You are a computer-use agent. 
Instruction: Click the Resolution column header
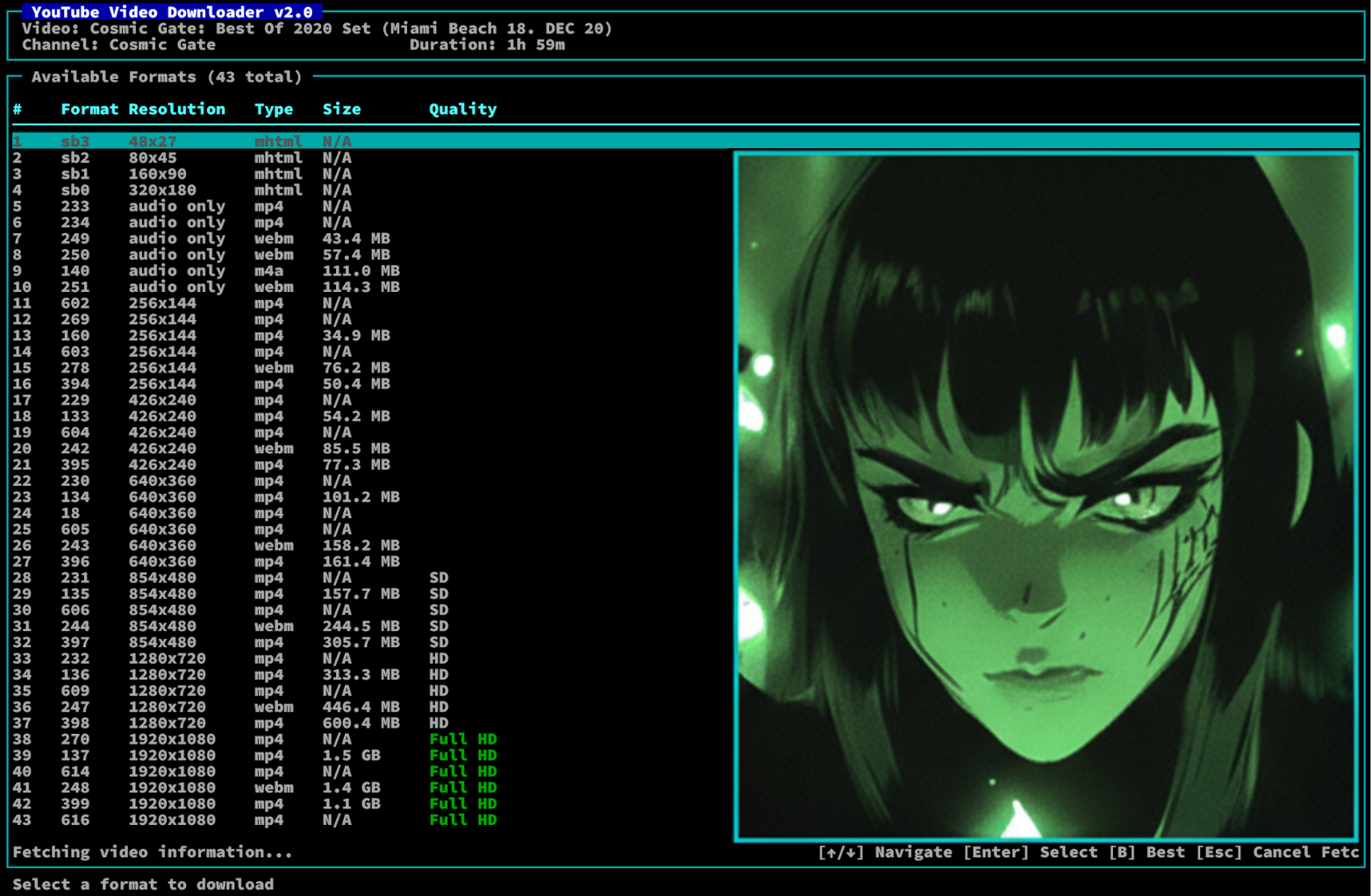click(177, 109)
